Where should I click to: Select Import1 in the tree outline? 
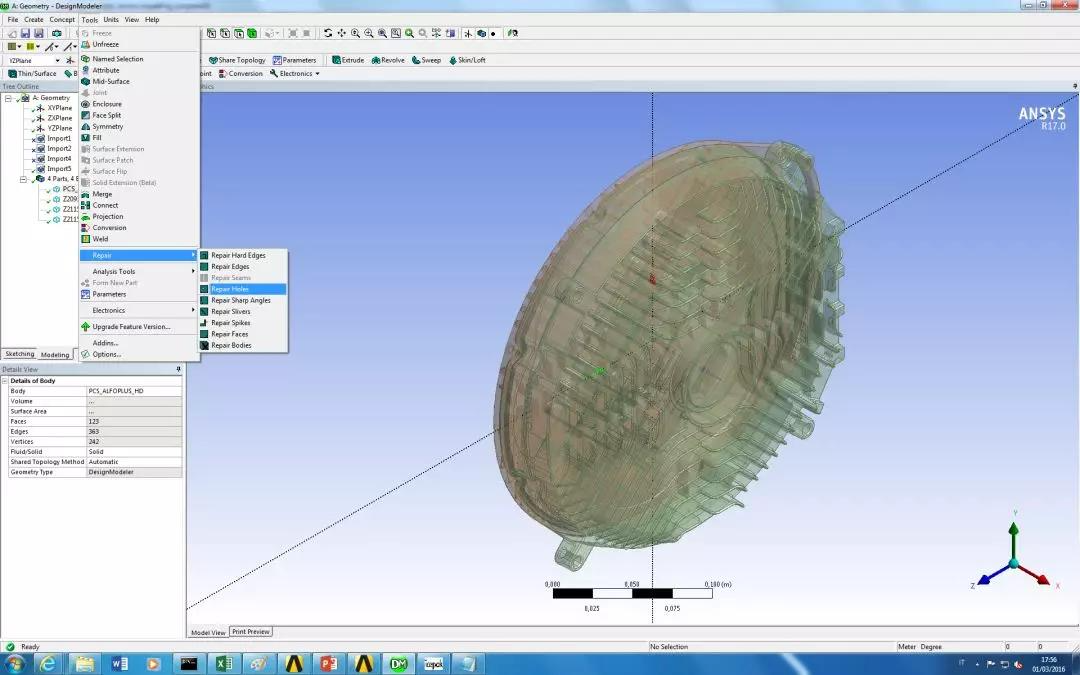59,138
